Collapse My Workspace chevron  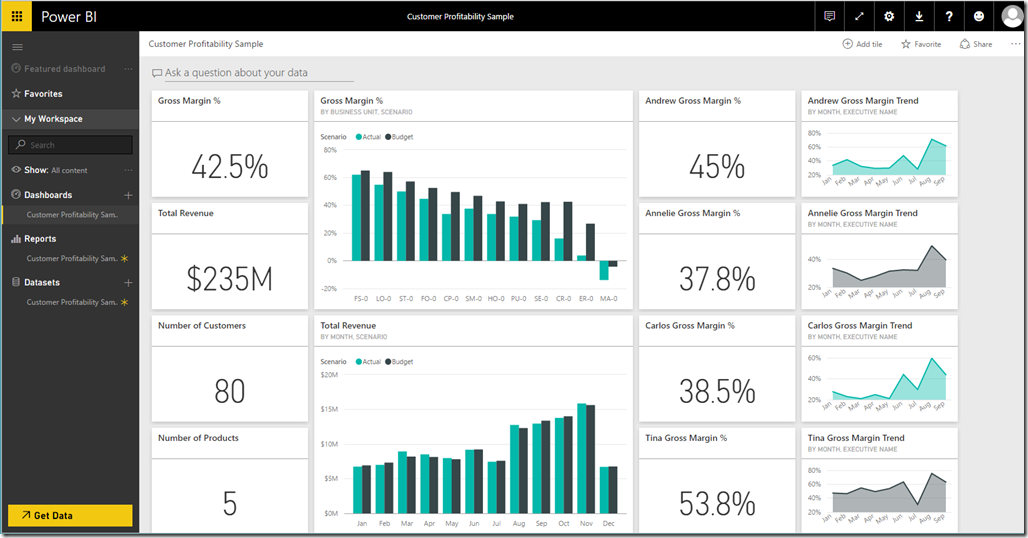click(16, 119)
